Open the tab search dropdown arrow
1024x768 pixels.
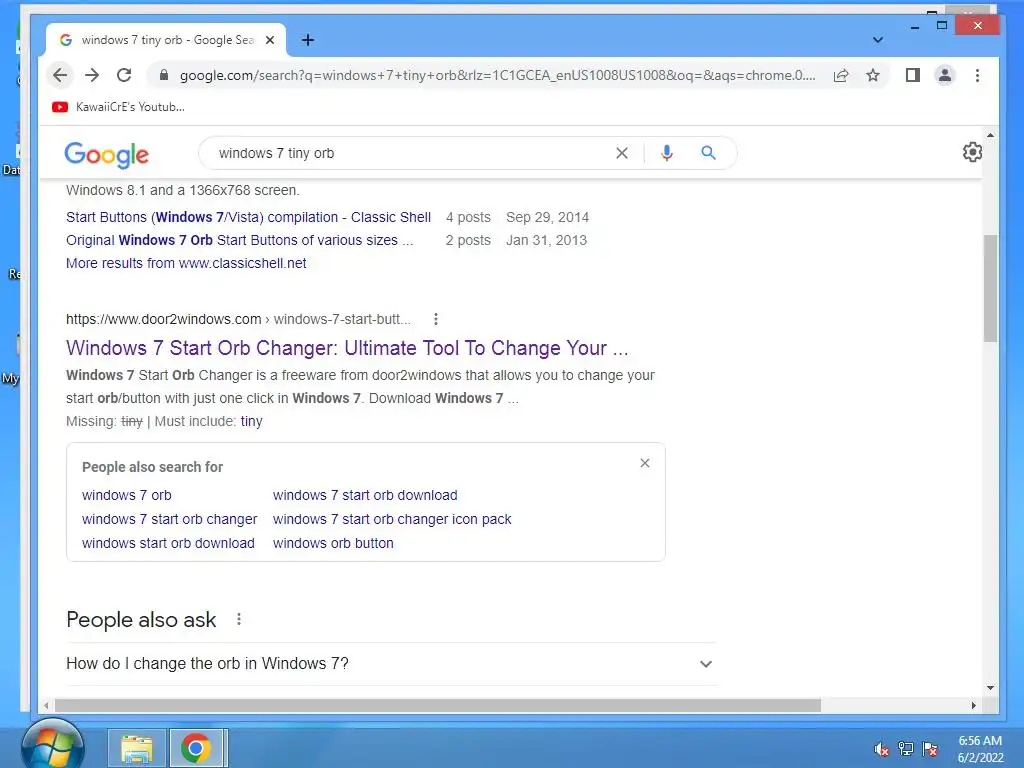click(878, 40)
